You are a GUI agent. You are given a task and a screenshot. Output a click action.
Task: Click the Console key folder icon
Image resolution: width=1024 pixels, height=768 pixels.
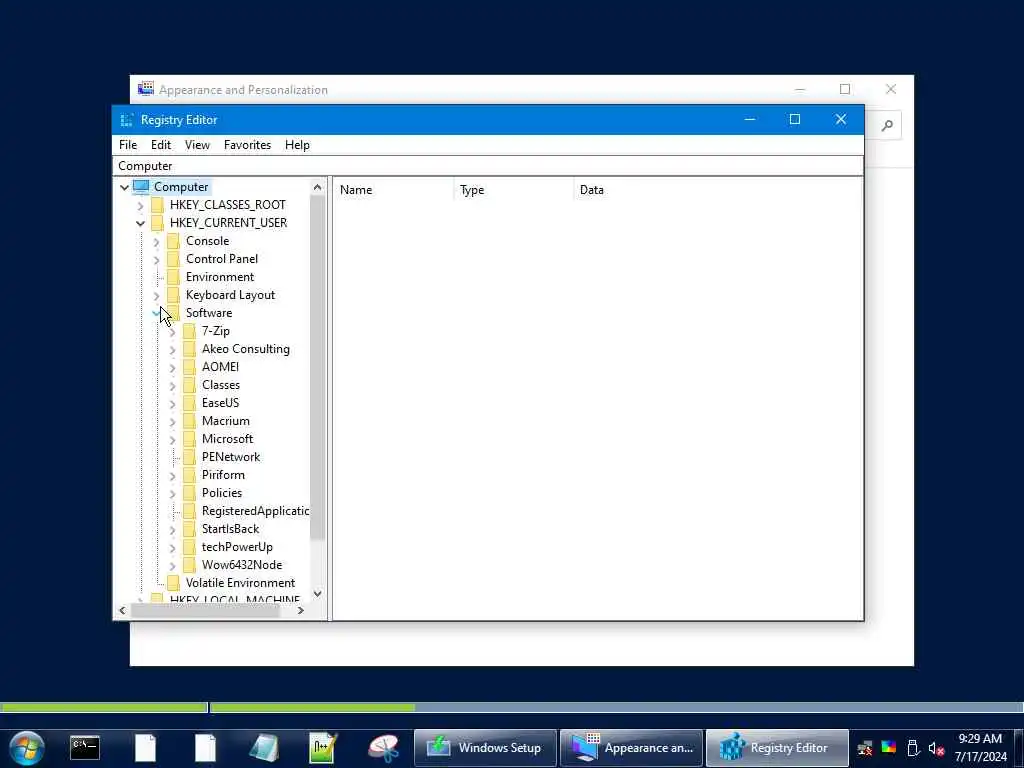tap(173, 241)
